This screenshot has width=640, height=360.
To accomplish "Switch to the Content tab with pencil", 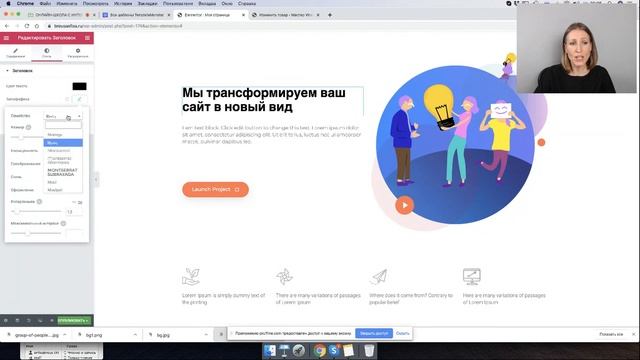I will (16, 53).
